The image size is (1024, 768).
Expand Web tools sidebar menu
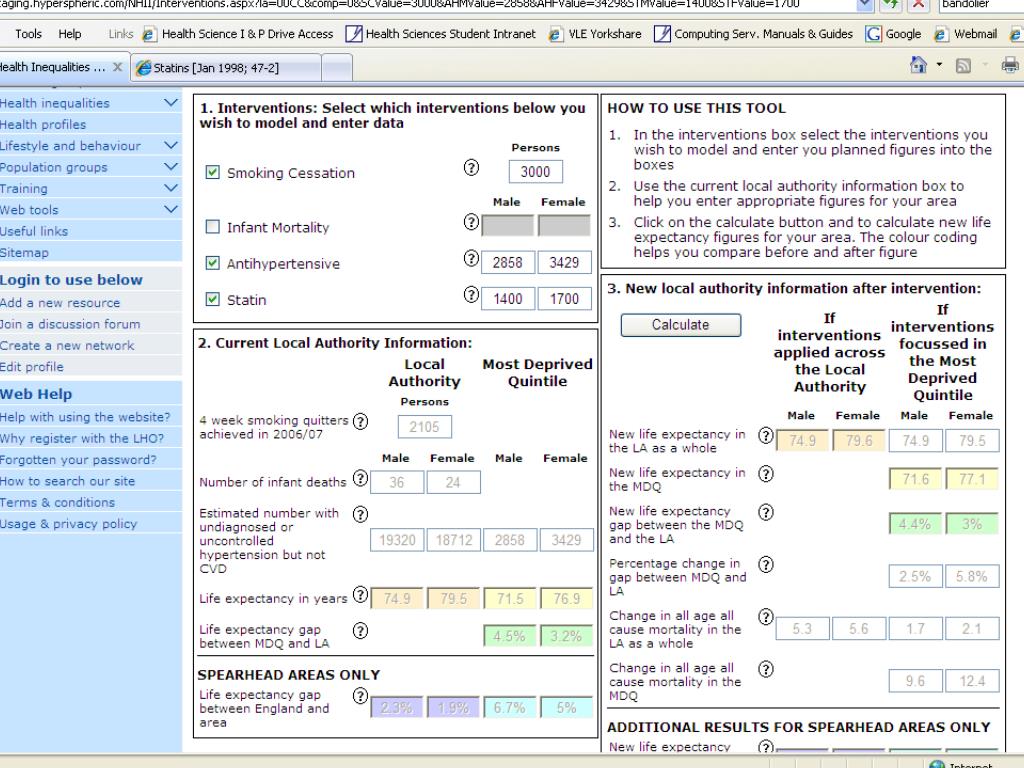170,210
